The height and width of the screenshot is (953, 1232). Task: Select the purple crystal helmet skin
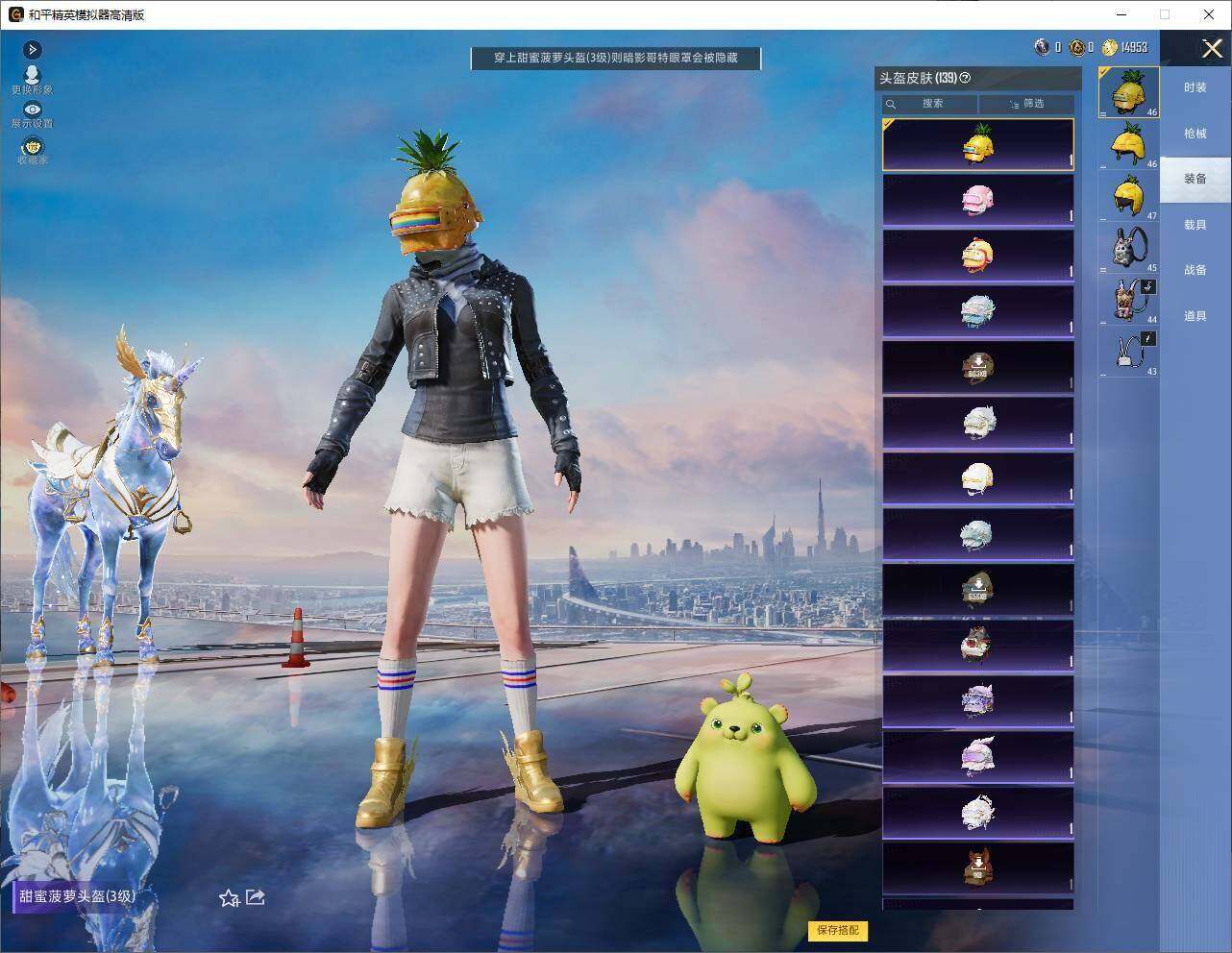978,701
